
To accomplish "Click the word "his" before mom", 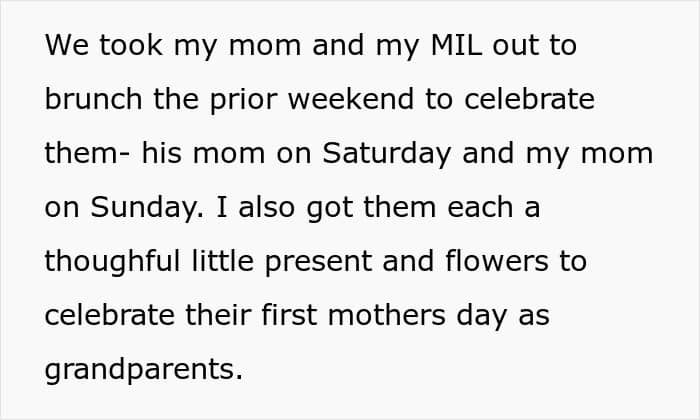I will tap(162, 153).
